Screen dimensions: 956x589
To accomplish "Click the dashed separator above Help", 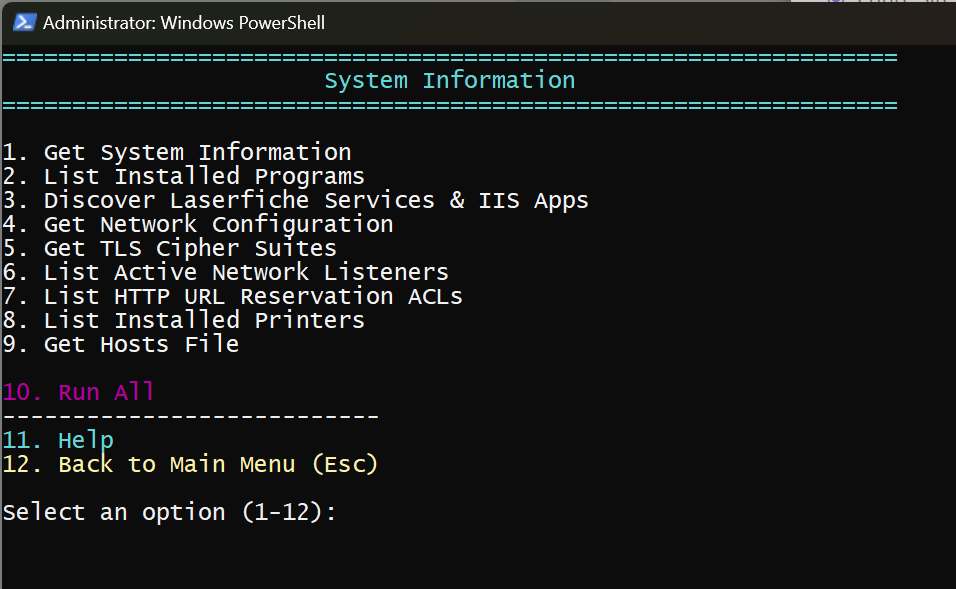I will coord(190,416).
